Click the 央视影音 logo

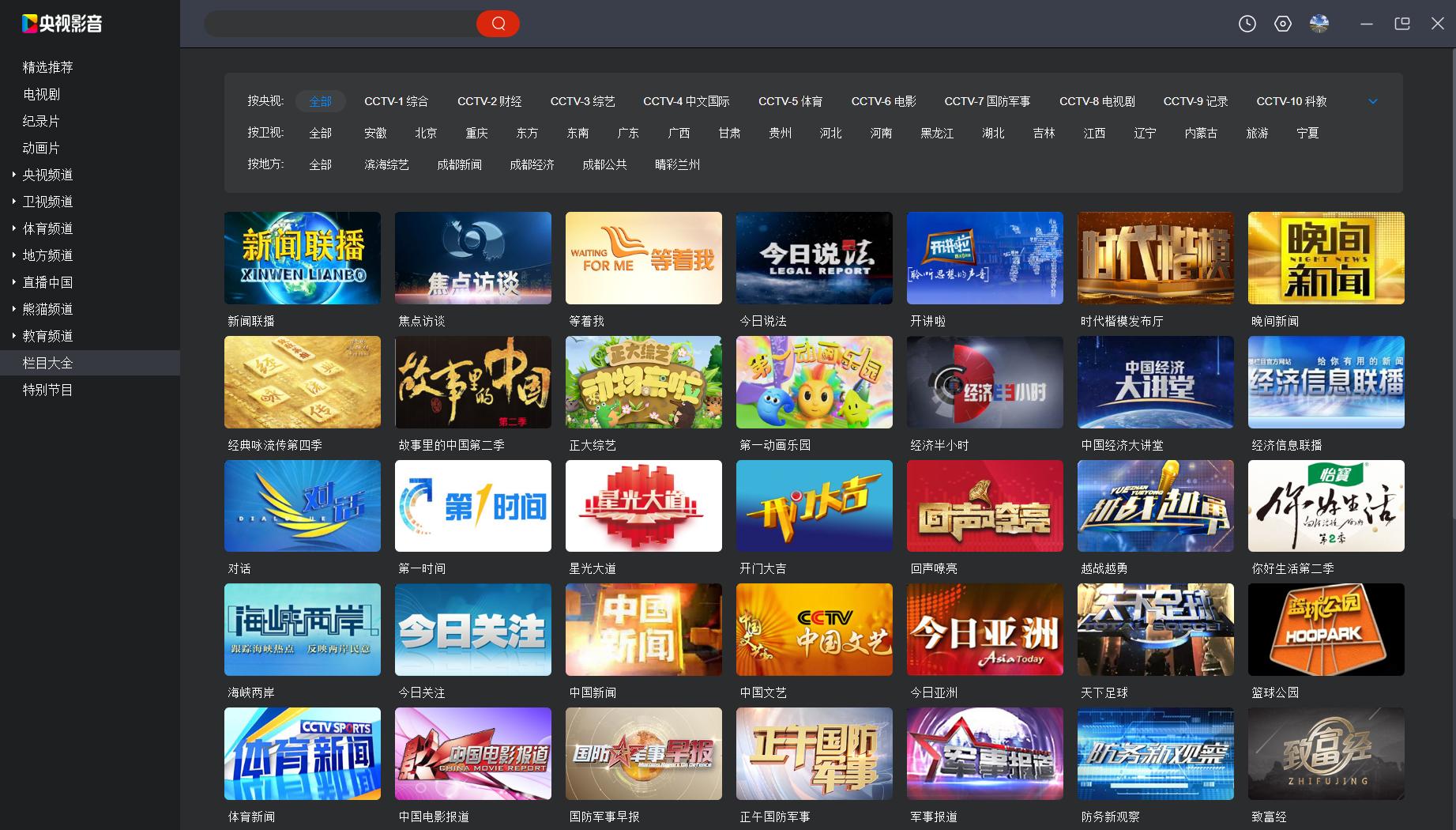[62, 24]
